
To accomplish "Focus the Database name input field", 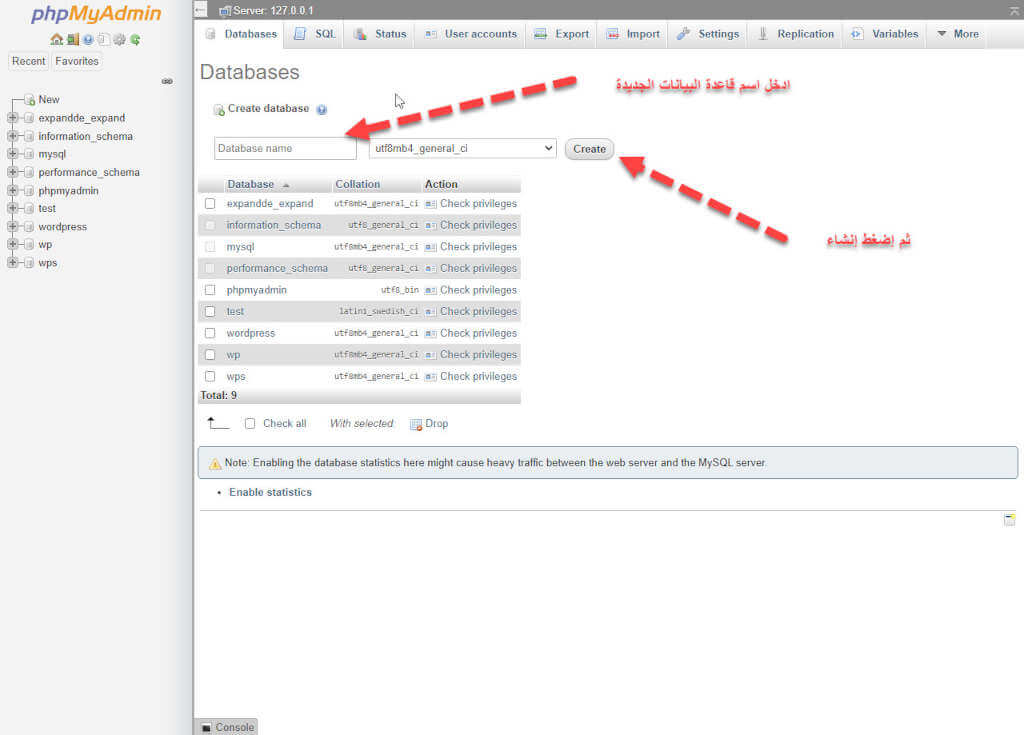I will tap(285, 148).
